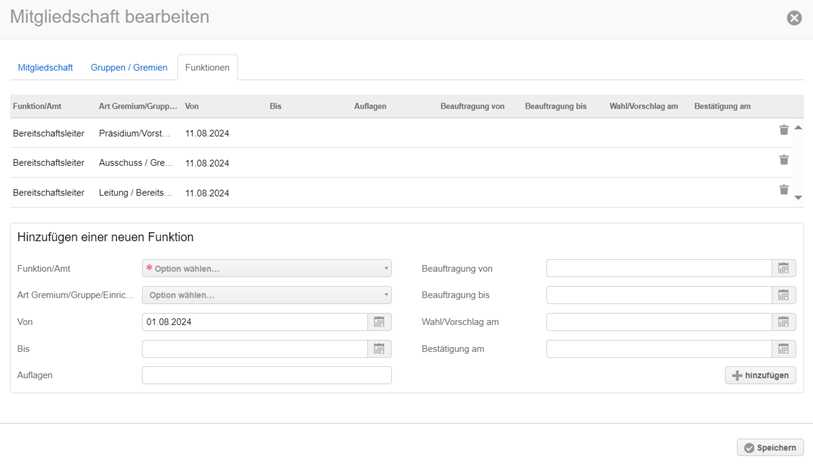
Task: Select the Funktionen tab
Action: (207, 68)
